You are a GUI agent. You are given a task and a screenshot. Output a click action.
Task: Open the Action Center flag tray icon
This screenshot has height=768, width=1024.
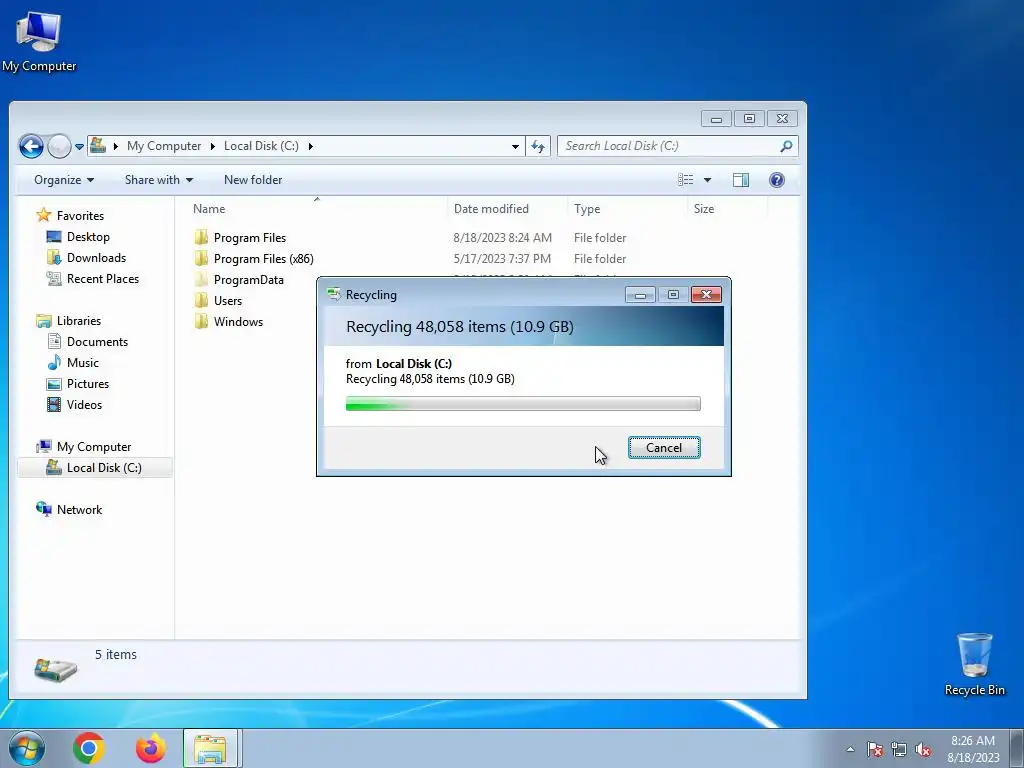pyautogui.click(x=875, y=749)
